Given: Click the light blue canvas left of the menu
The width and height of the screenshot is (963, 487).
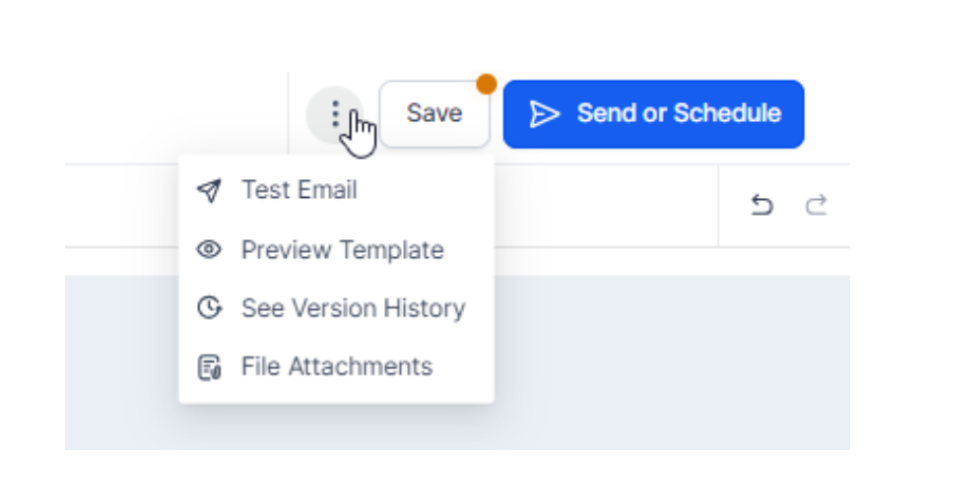Looking at the screenshot, I should pos(120,360).
